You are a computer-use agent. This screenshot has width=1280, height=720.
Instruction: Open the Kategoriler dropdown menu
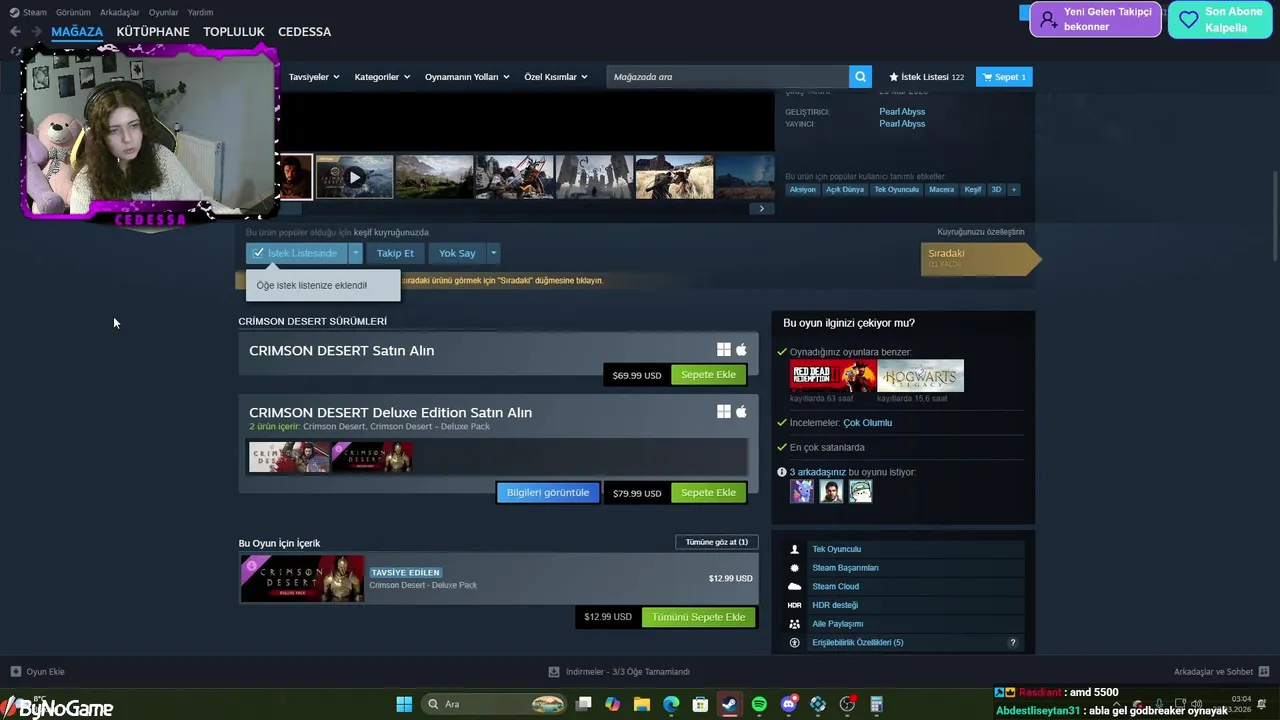[382, 77]
